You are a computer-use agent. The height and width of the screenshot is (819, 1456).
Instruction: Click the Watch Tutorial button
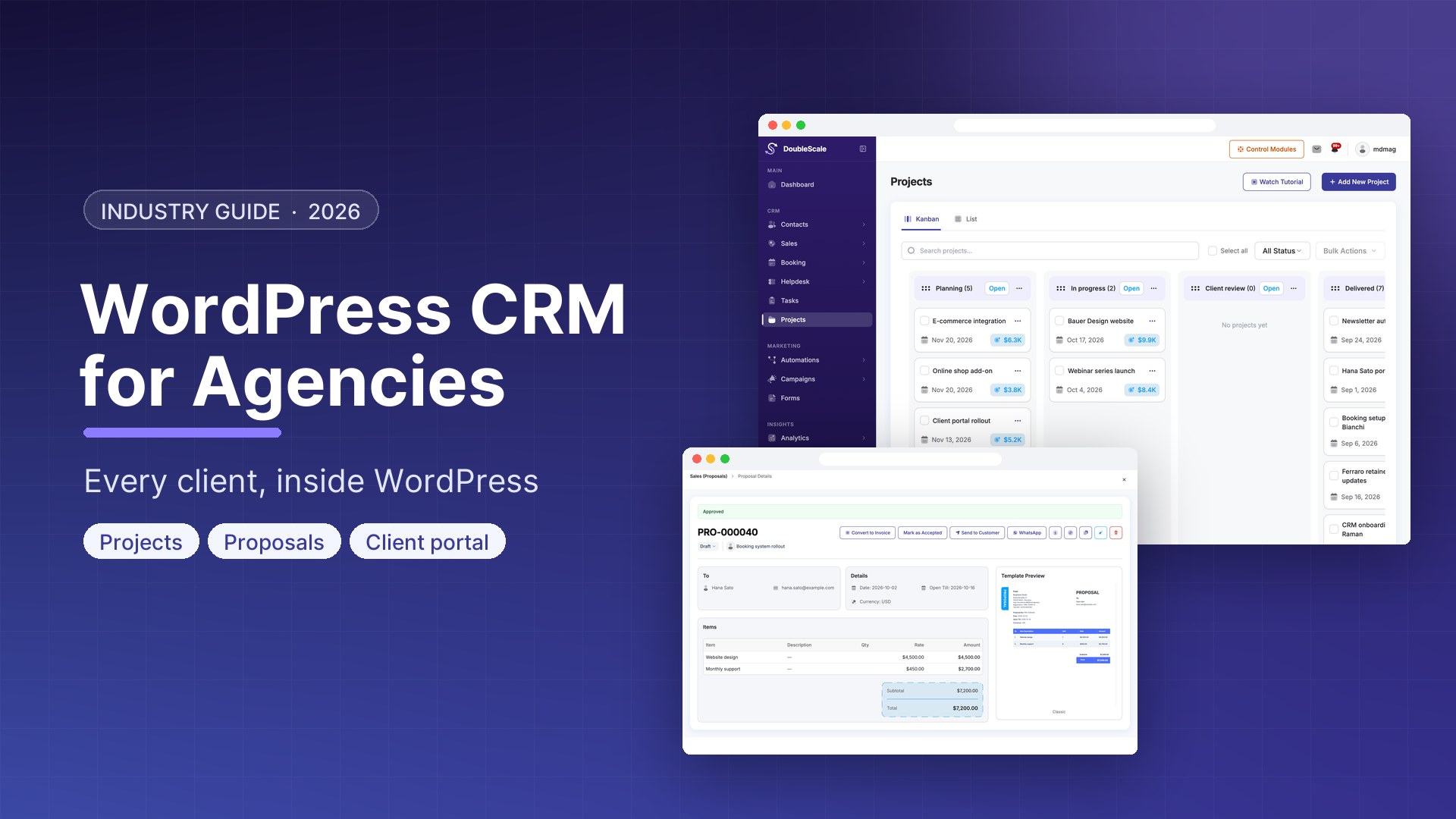(x=1276, y=182)
